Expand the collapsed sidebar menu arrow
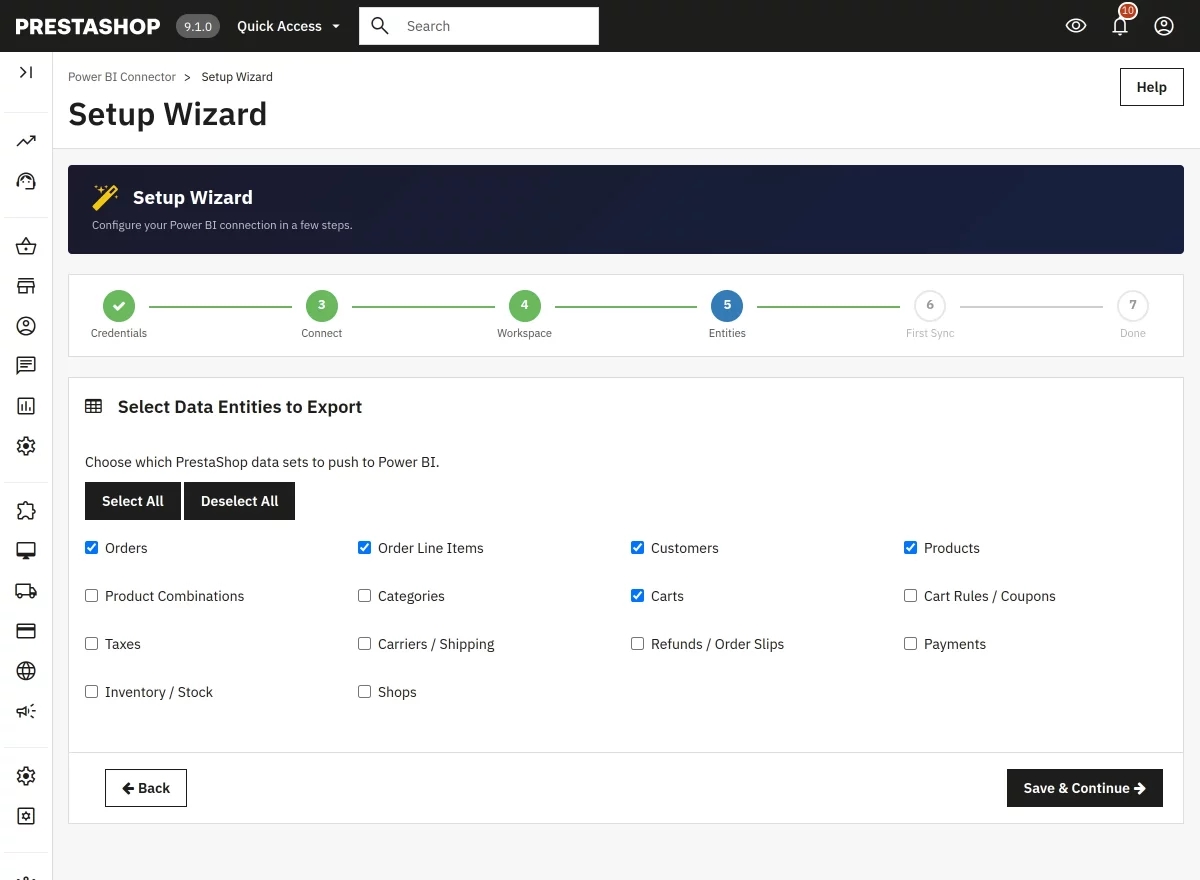Screen dimensions: 1200x880 (x=26, y=72)
